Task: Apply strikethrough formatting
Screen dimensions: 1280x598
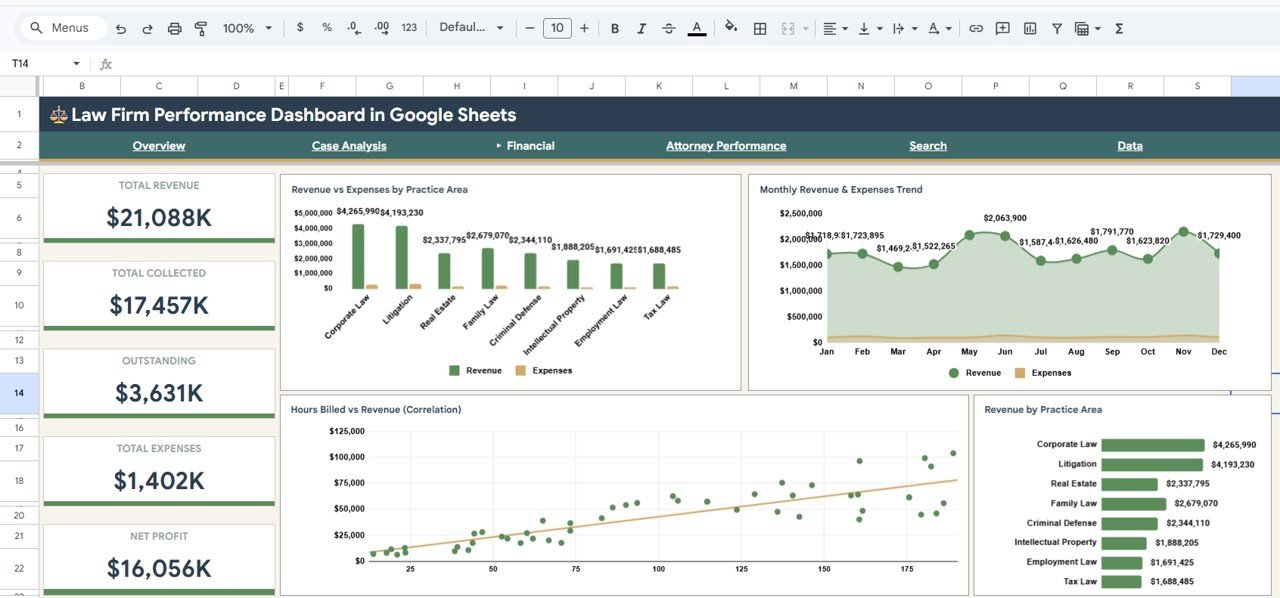Action: [668, 28]
